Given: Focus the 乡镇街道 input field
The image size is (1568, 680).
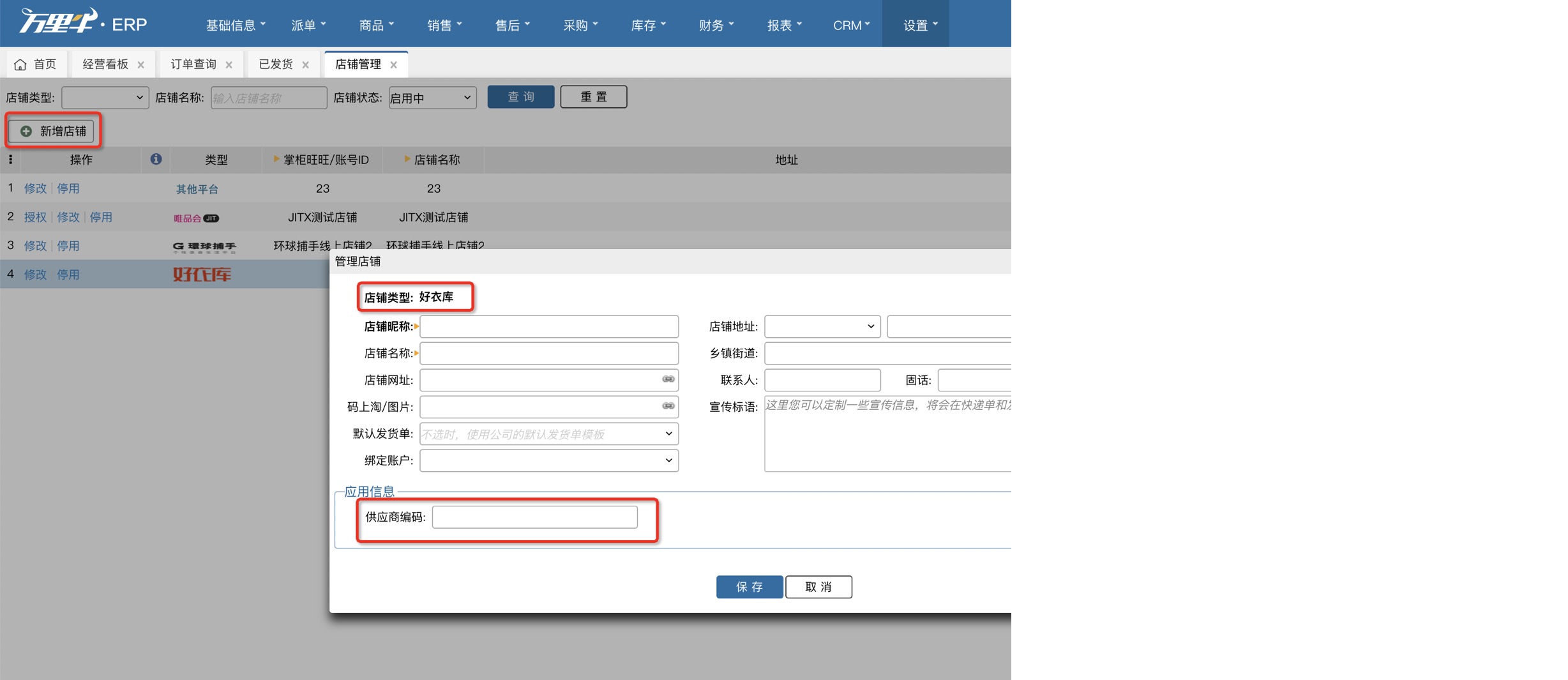Looking at the screenshot, I should (888, 353).
